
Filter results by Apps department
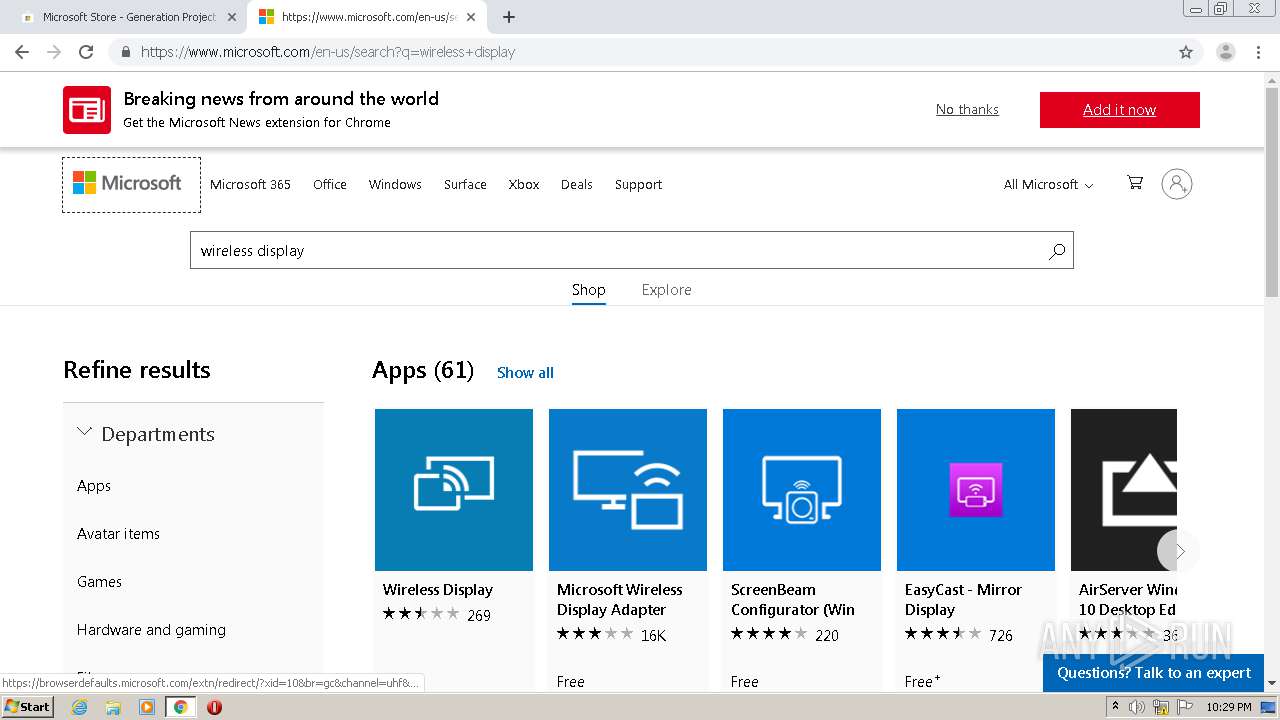94,486
